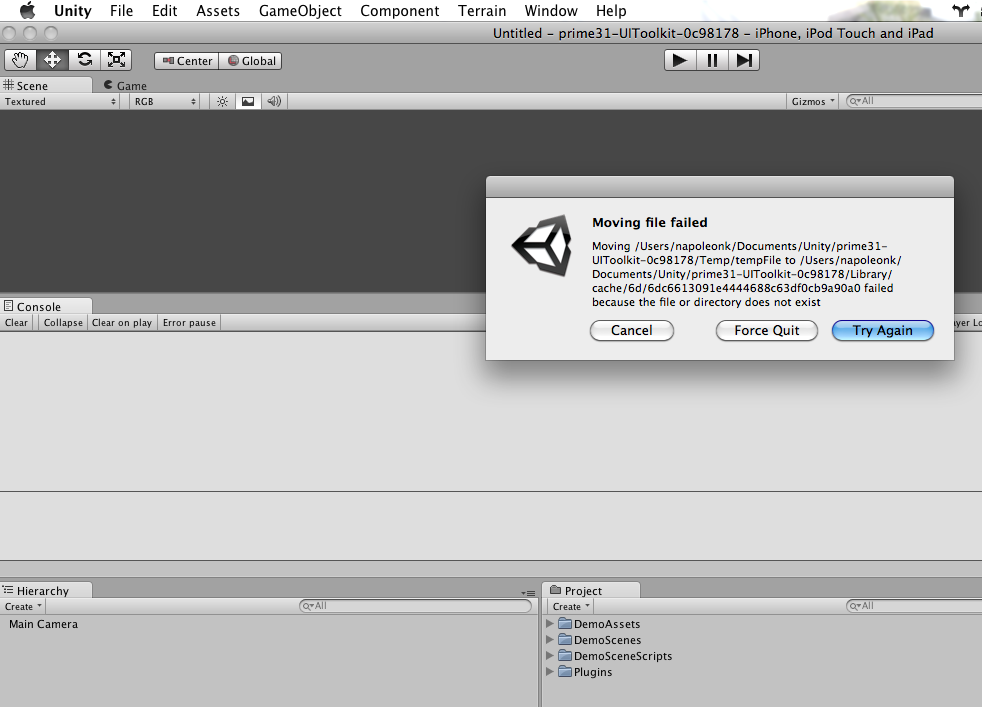Image resolution: width=982 pixels, height=707 pixels.
Task: Click the Project panel search field
Action: 910,606
